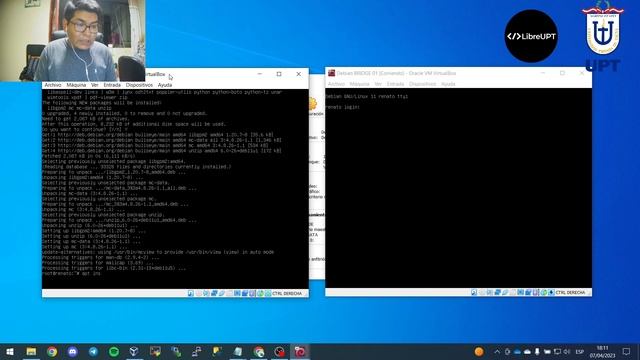Click CTRL DERECHA label in Debian BRIDGE 01 window
The height and width of the screenshot is (360, 640).
pos(570,292)
